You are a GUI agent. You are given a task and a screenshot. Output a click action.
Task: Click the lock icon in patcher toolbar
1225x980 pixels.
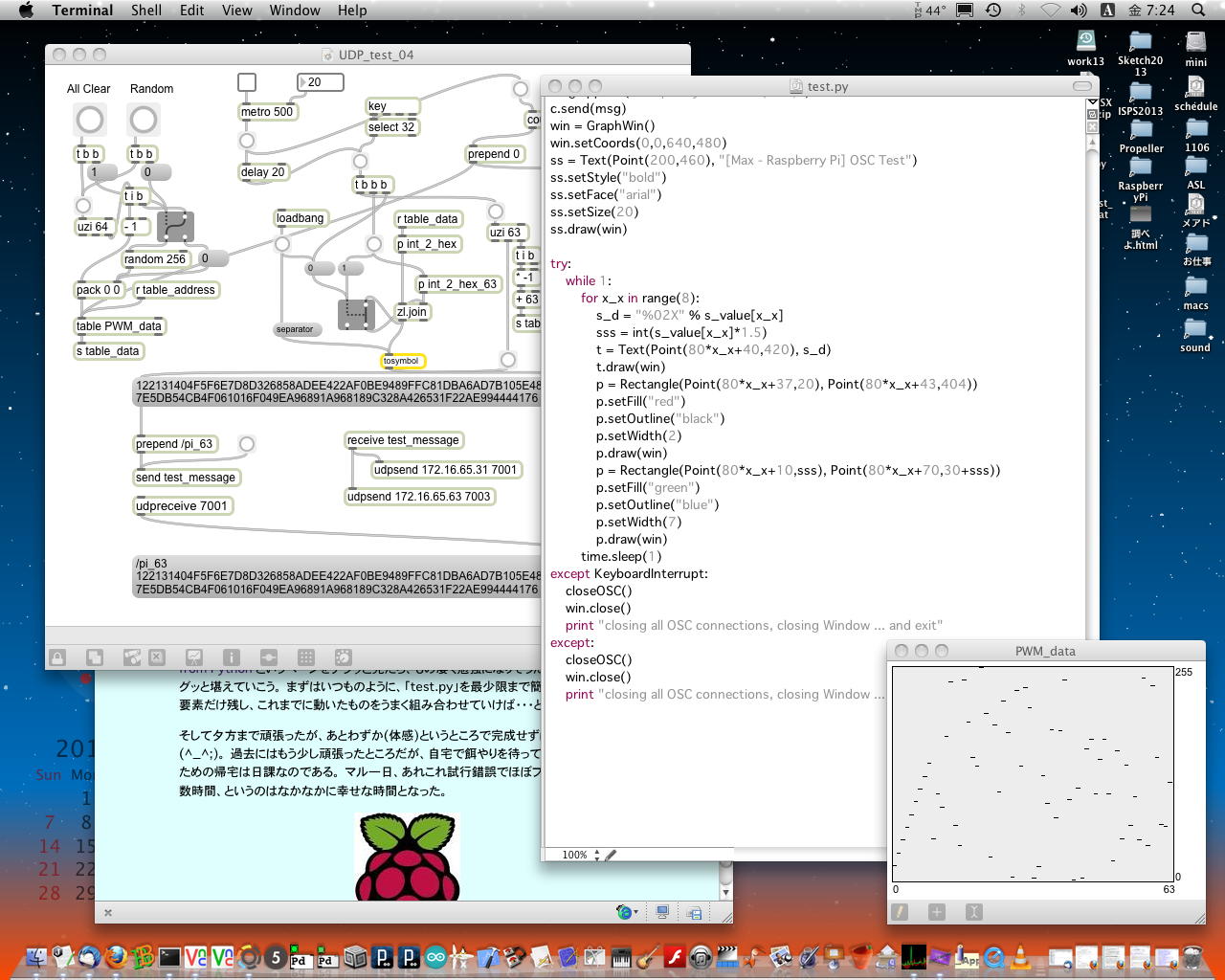pos(57,657)
